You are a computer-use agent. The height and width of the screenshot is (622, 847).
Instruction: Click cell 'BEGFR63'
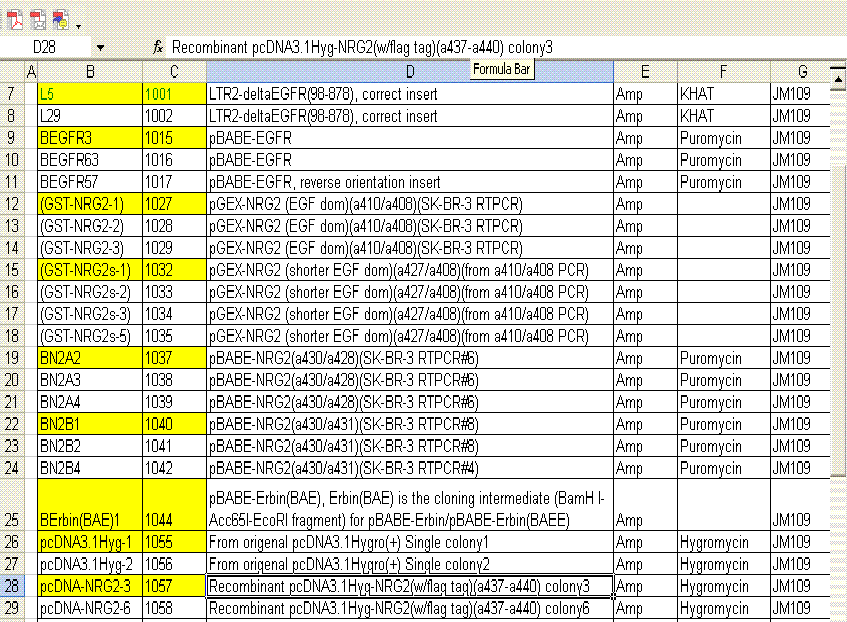coord(90,160)
